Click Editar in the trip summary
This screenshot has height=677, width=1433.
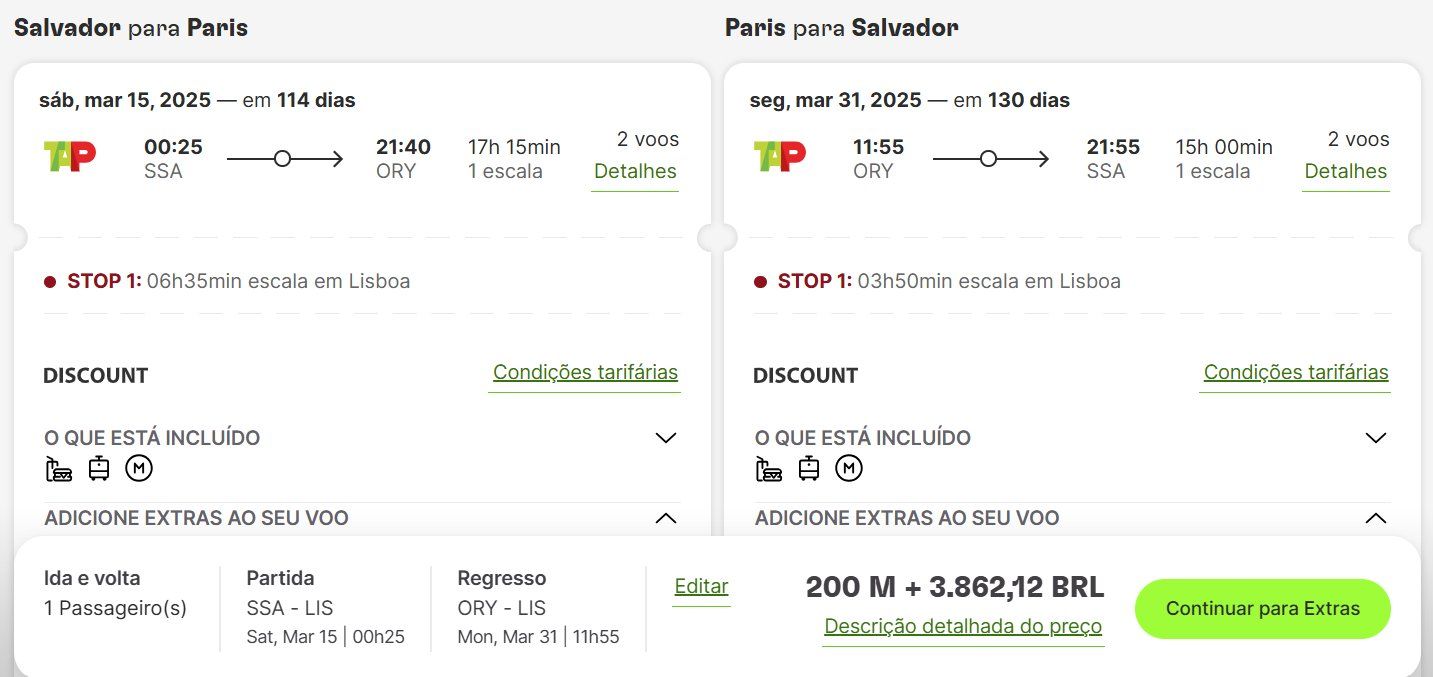click(x=702, y=587)
